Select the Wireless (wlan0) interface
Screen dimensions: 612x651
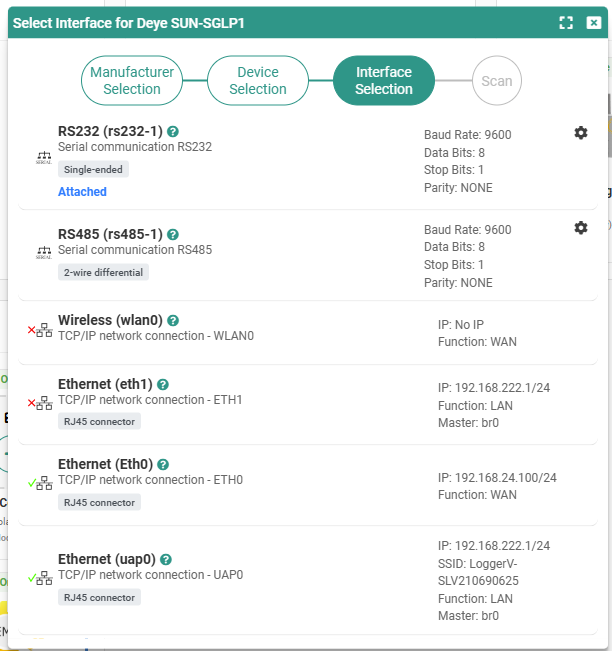(x=308, y=333)
